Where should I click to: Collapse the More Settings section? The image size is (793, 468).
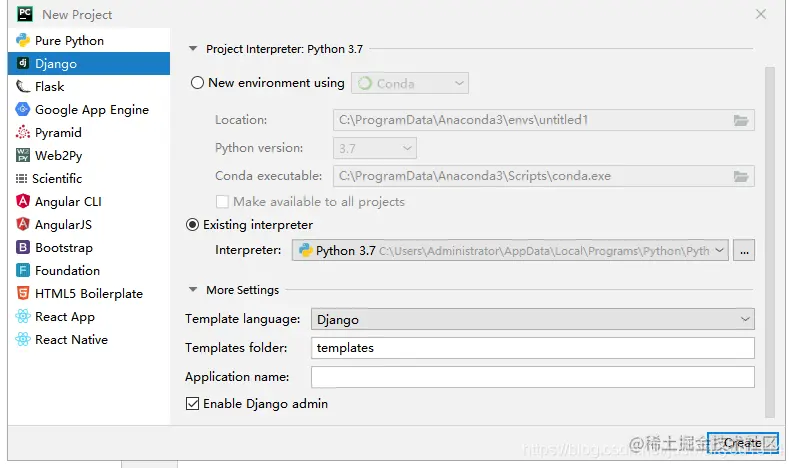coord(193,290)
